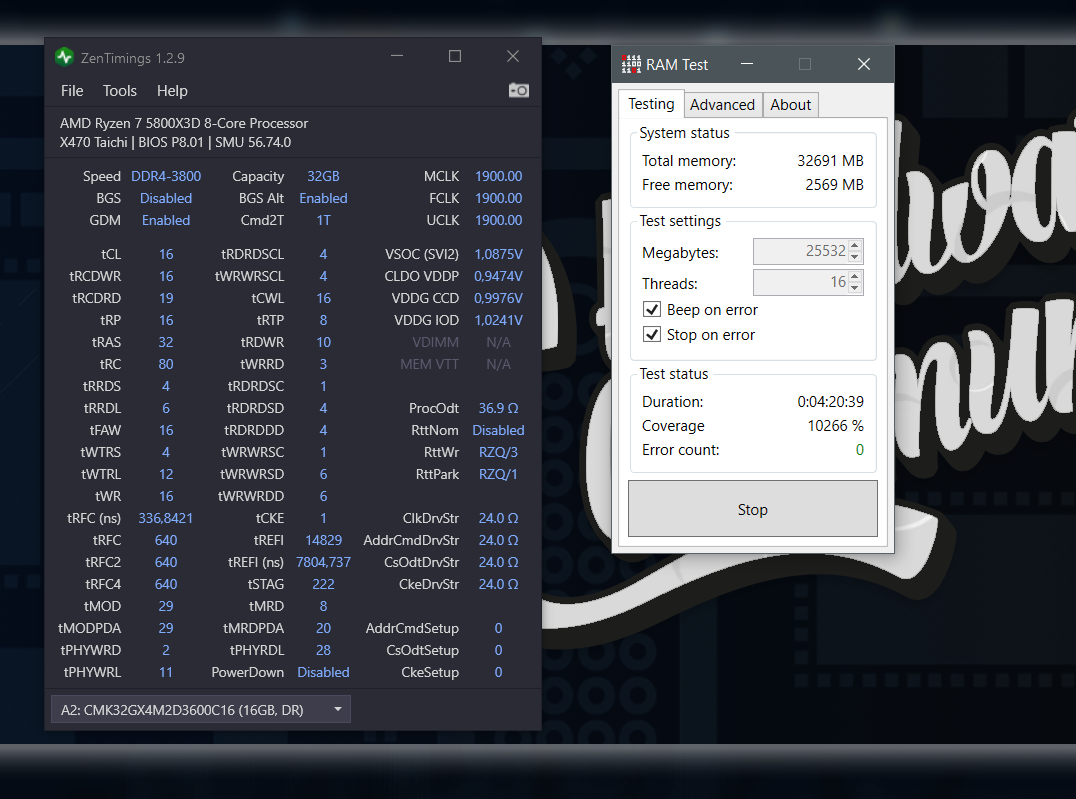The image size is (1076, 799).
Task: Click the Coverage value 10266 %
Action: coord(835,426)
